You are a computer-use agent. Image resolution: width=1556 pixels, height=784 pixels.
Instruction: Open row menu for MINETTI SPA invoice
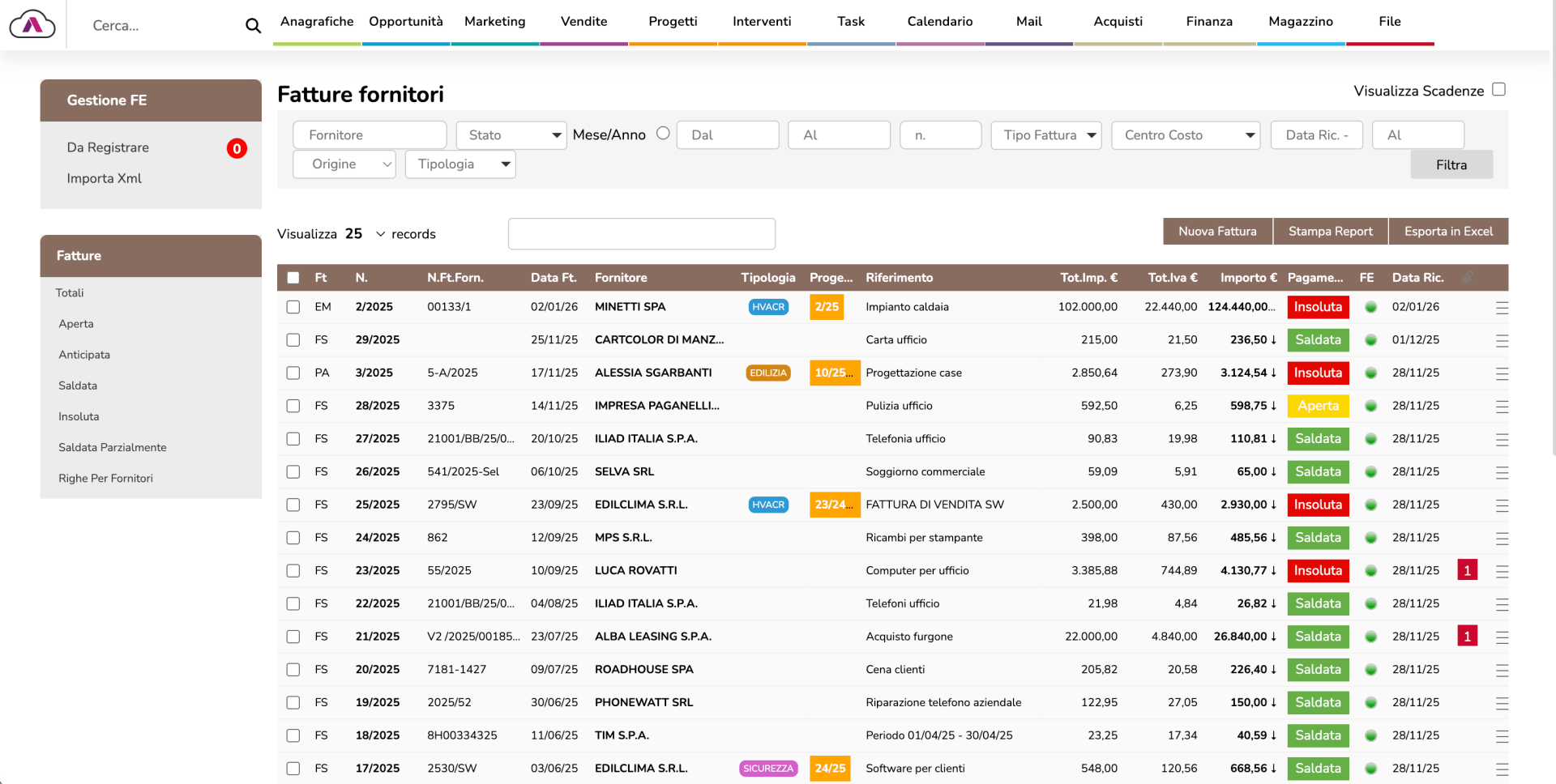pyautogui.click(x=1502, y=308)
